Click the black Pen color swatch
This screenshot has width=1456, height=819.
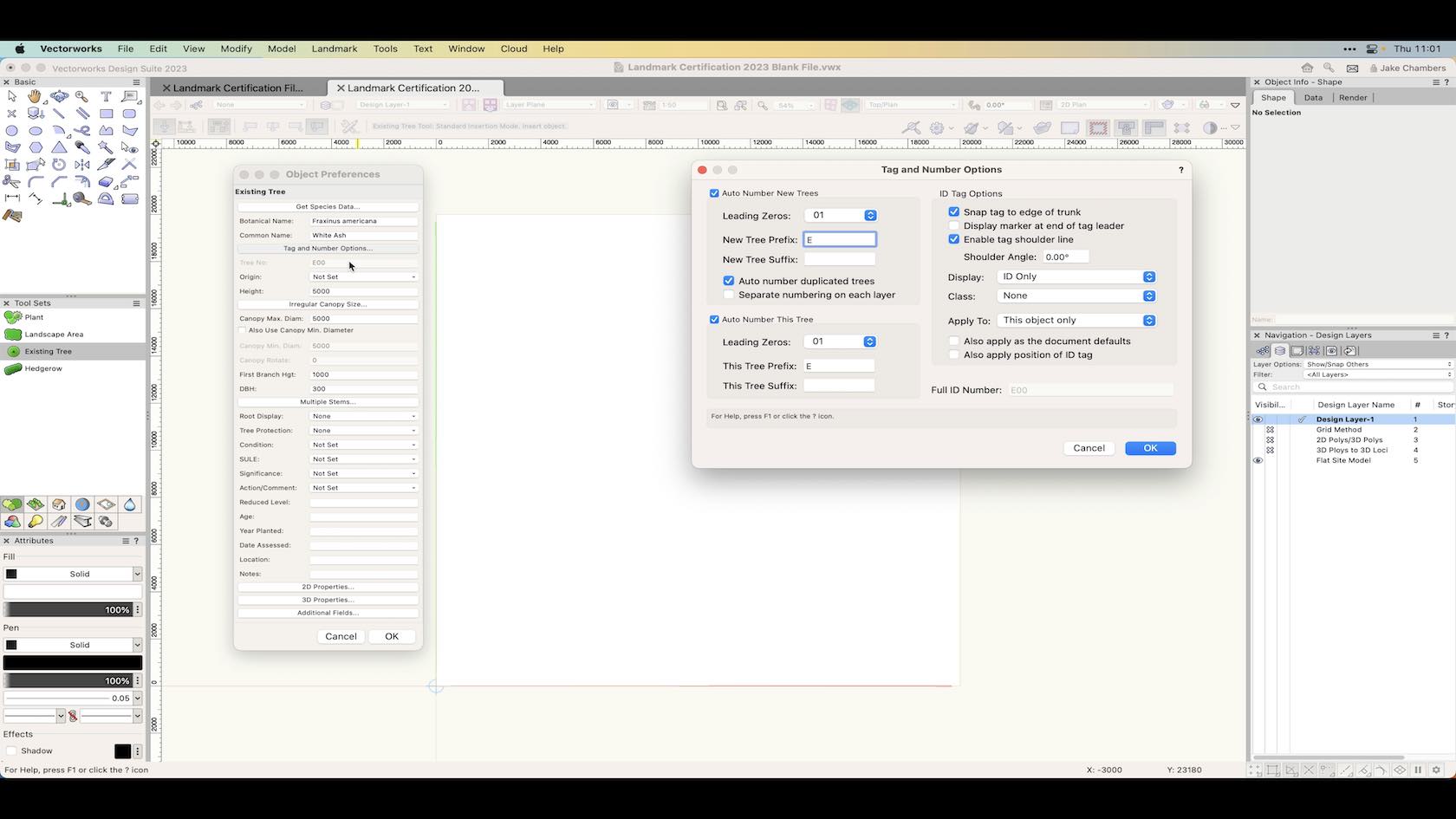tap(73, 662)
